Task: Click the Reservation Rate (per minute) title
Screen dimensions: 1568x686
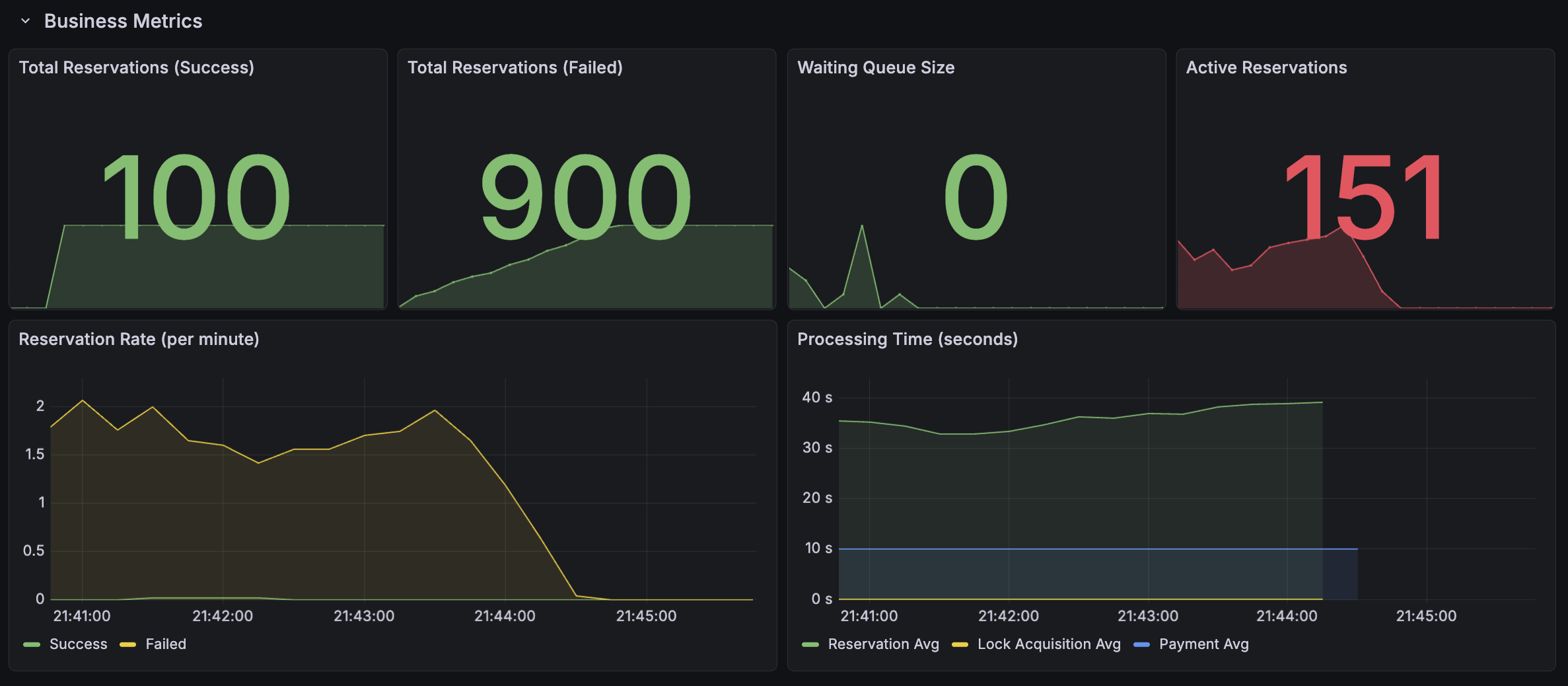Action: [139, 339]
